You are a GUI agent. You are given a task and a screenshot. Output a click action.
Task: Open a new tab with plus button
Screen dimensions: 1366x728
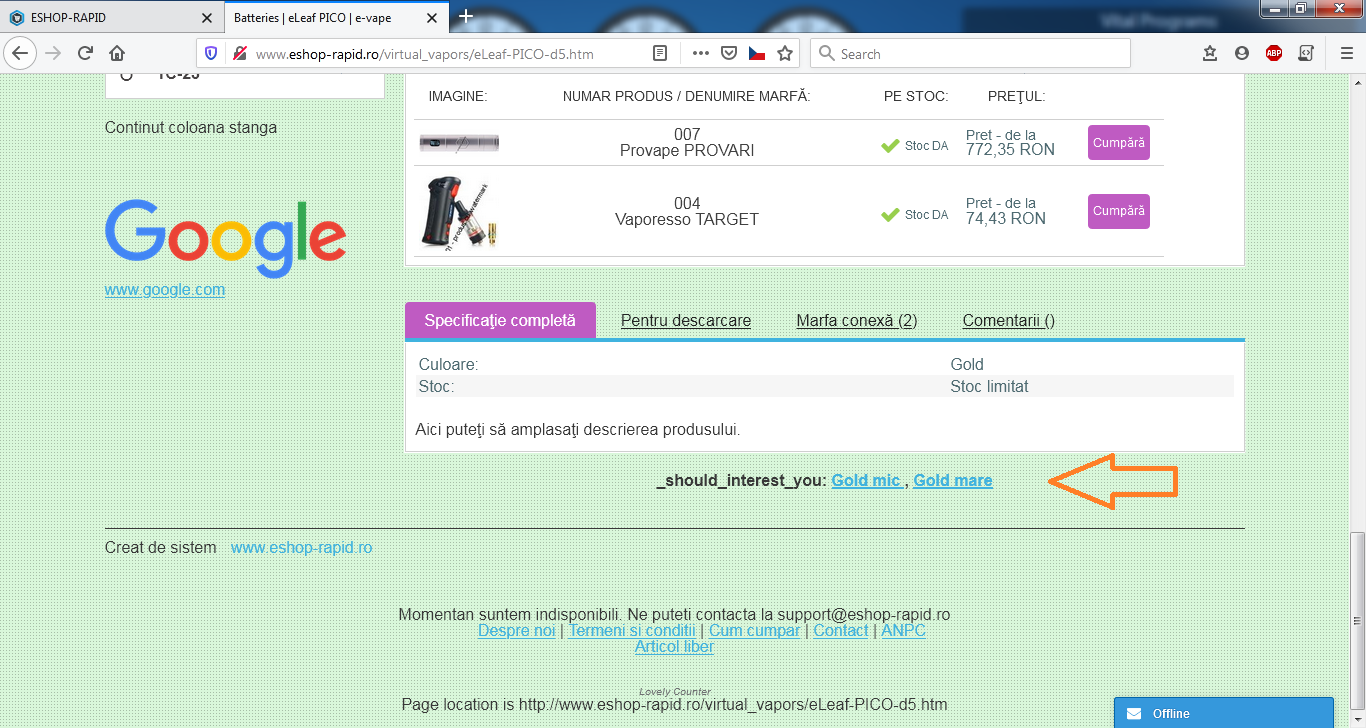click(466, 17)
